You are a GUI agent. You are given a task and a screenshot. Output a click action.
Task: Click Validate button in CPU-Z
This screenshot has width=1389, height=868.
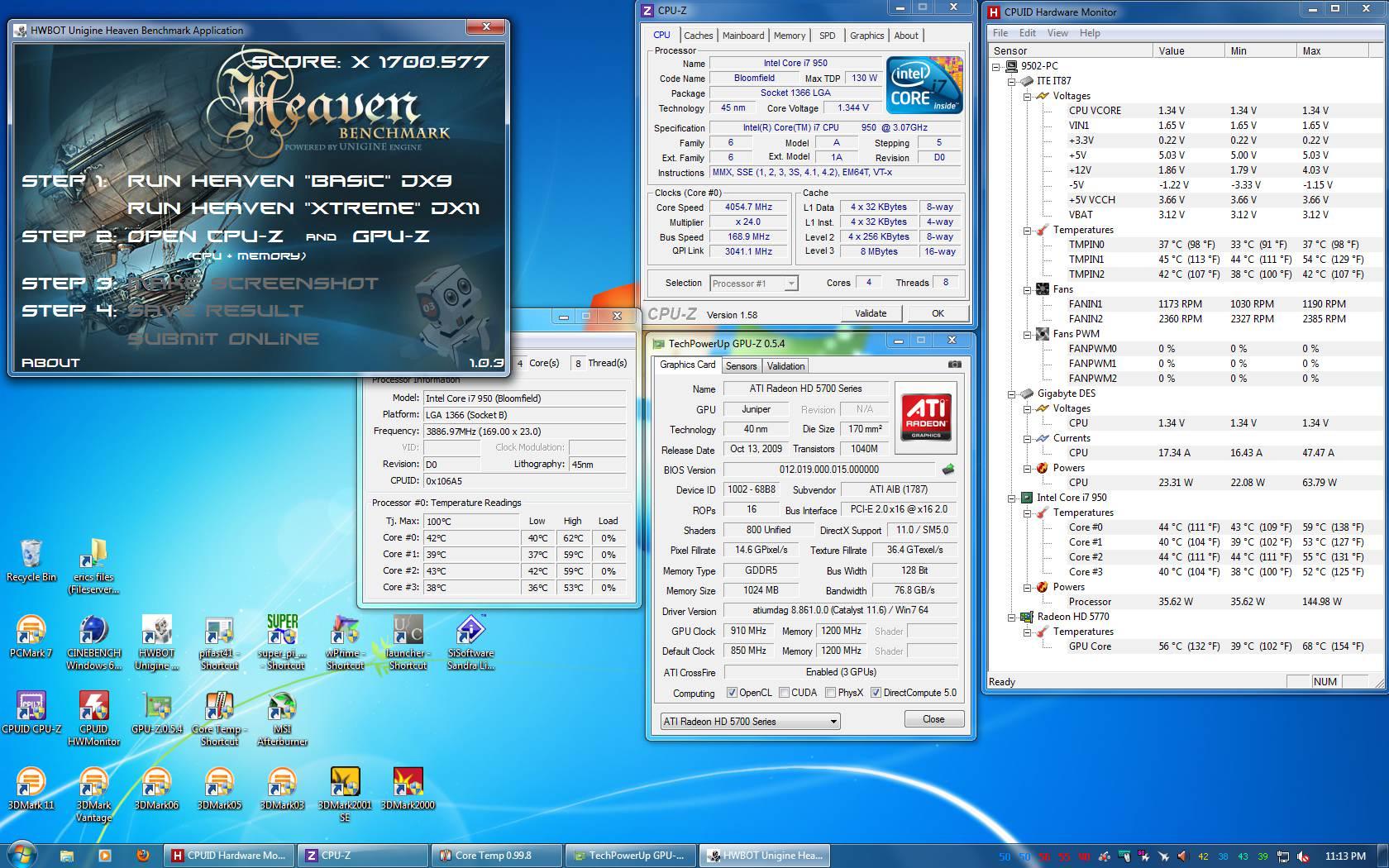point(871,313)
